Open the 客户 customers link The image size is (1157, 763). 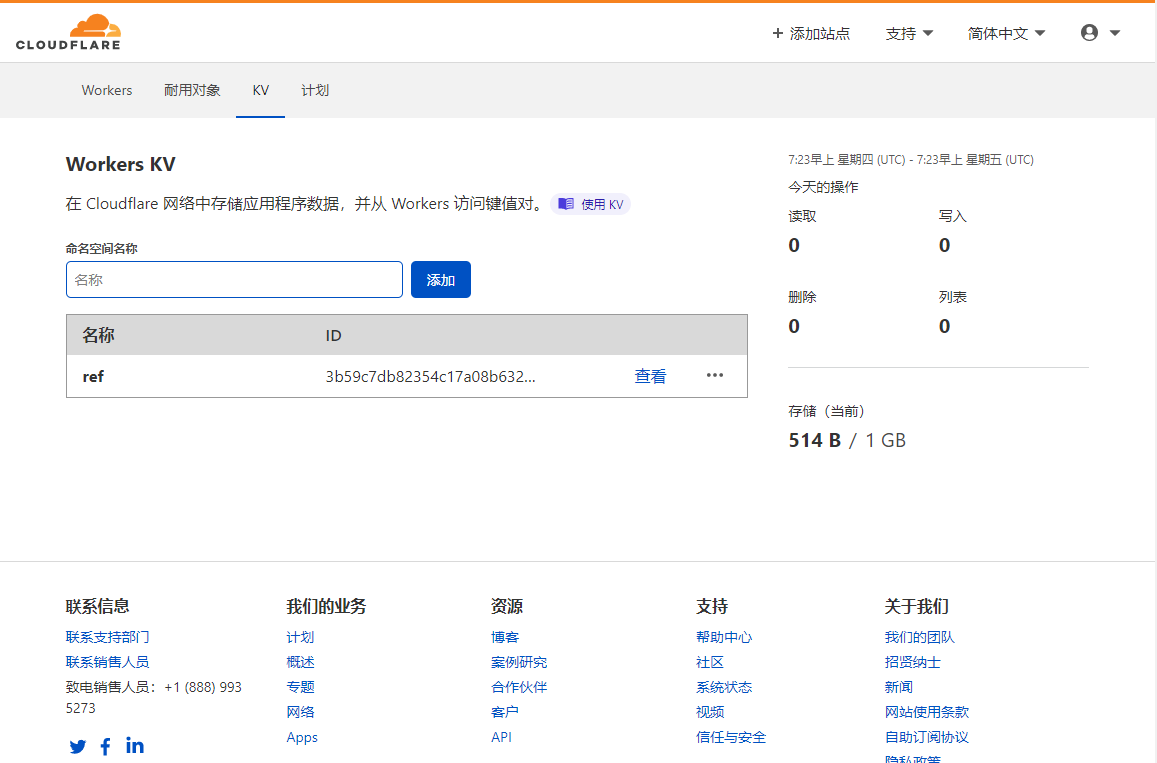coord(505,712)
